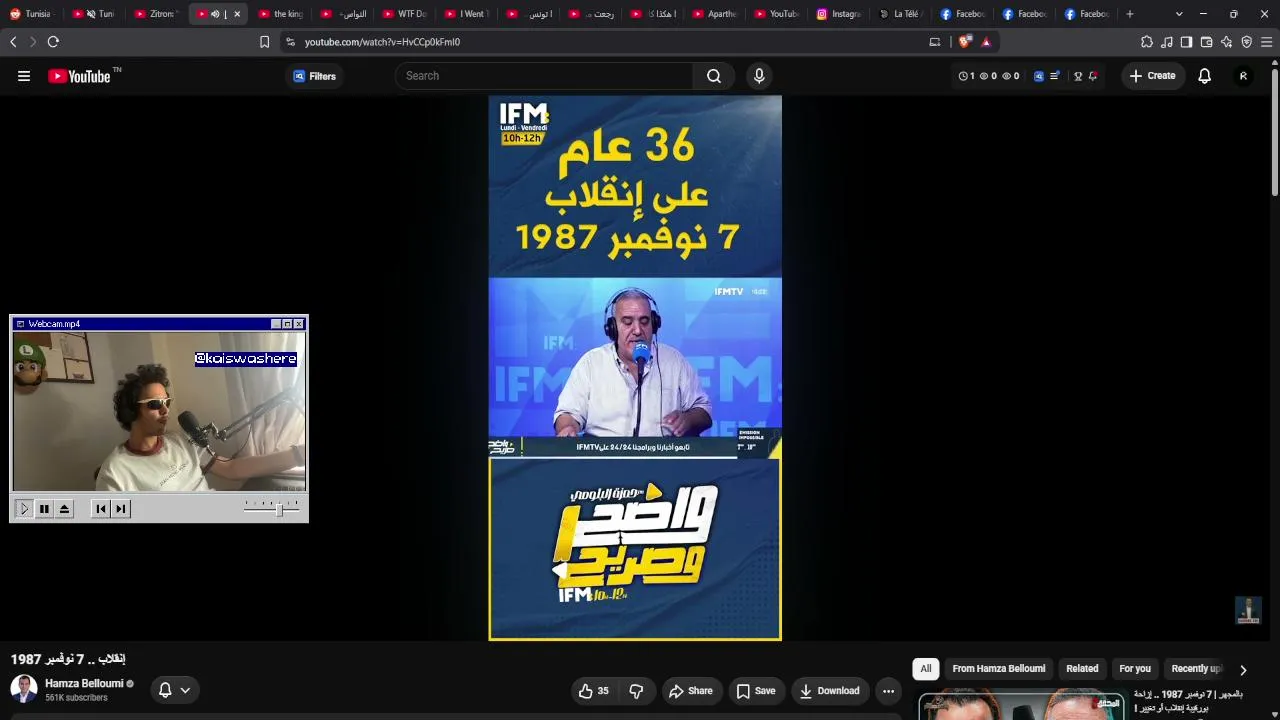1280x720 pixels.
Task: Skip to next in Webcam.mp4 window
Action: coord(121,509)
